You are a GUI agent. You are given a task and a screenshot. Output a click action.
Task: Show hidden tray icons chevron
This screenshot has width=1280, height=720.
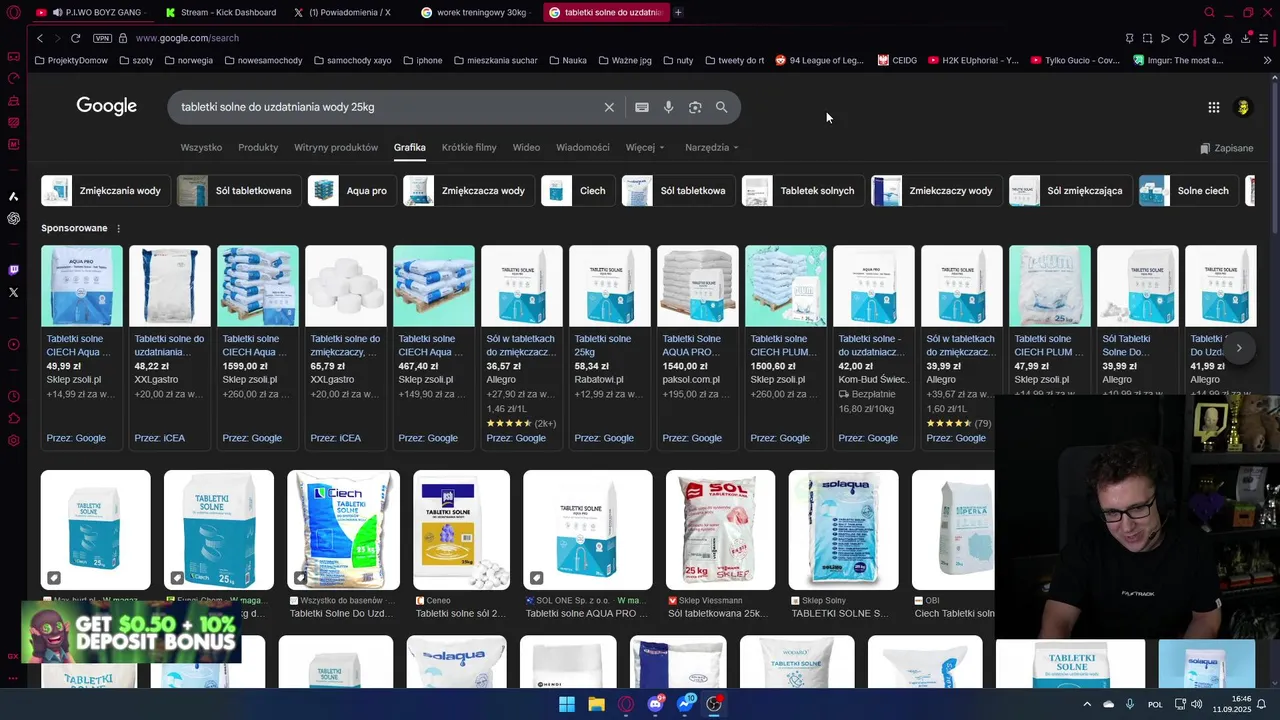[x=1087, y=704]
